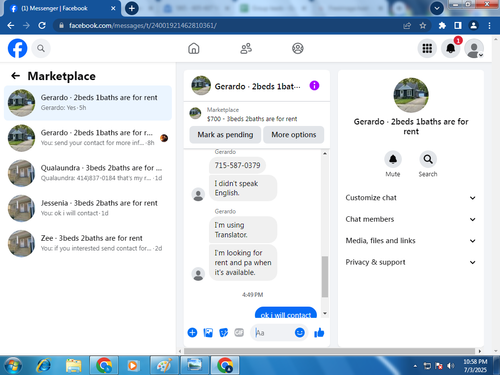Choose a GIF icon in composer

239,332
